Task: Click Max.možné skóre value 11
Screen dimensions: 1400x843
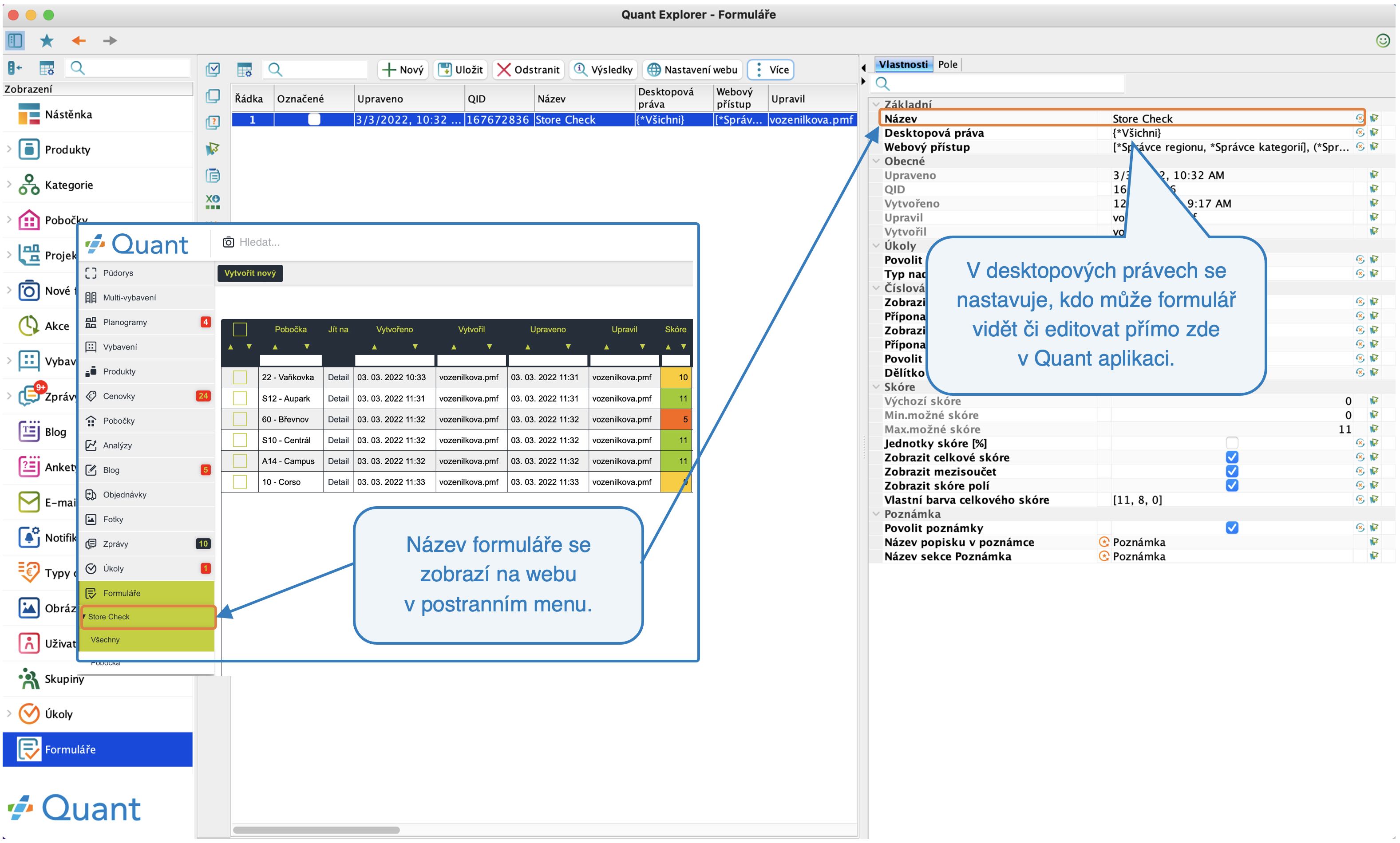Action: click(x=1345, y=429)
